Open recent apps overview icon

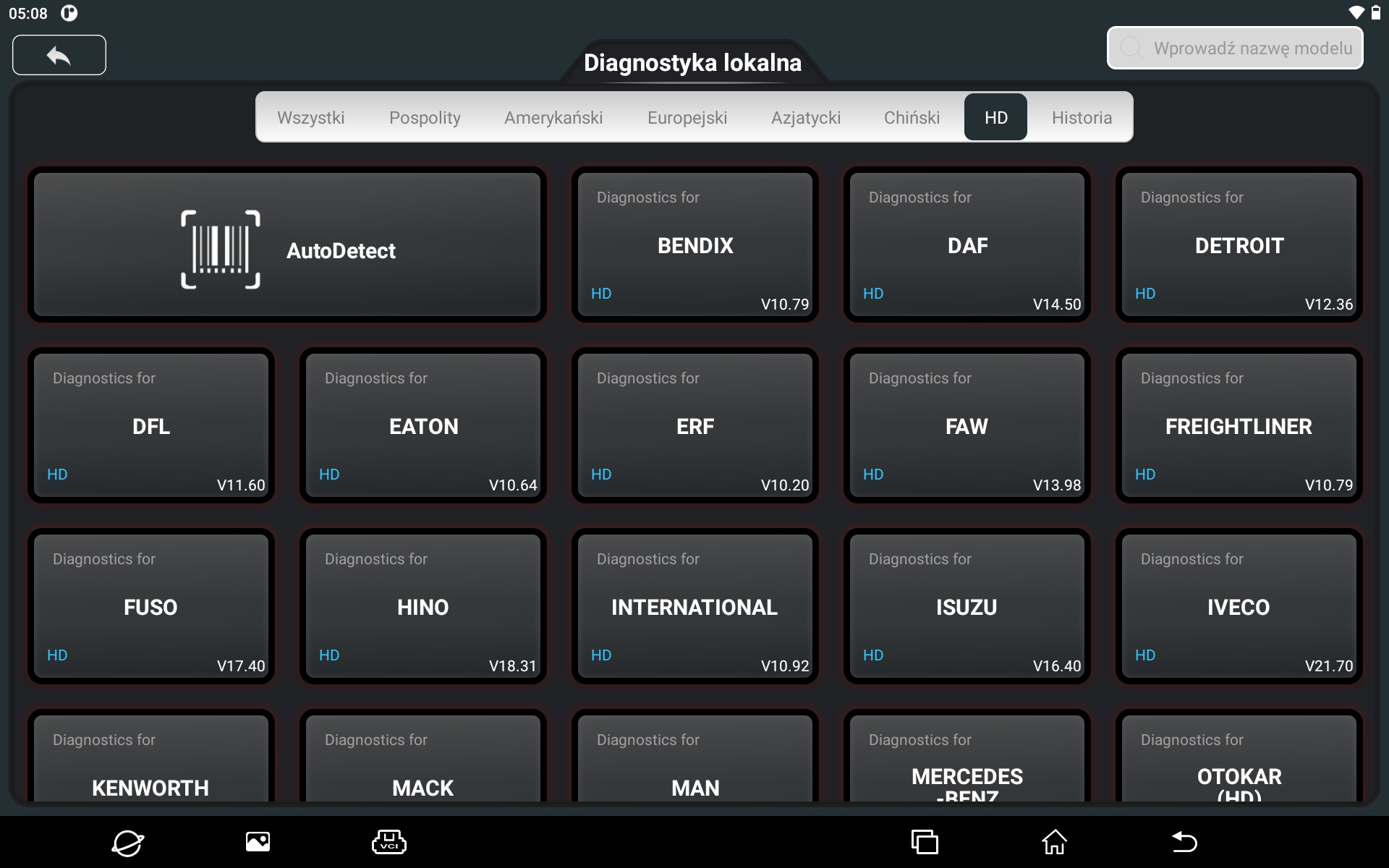(924, 842)
